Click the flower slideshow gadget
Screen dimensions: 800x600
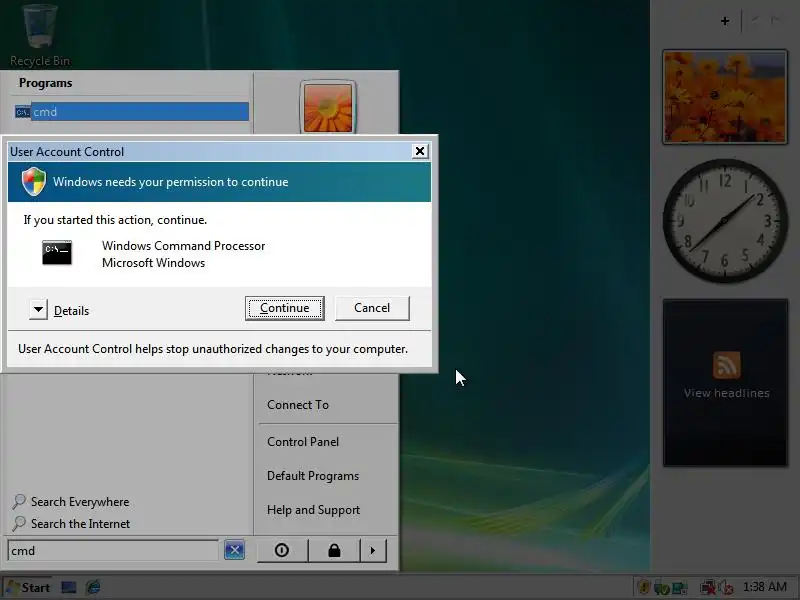(724, 97)
